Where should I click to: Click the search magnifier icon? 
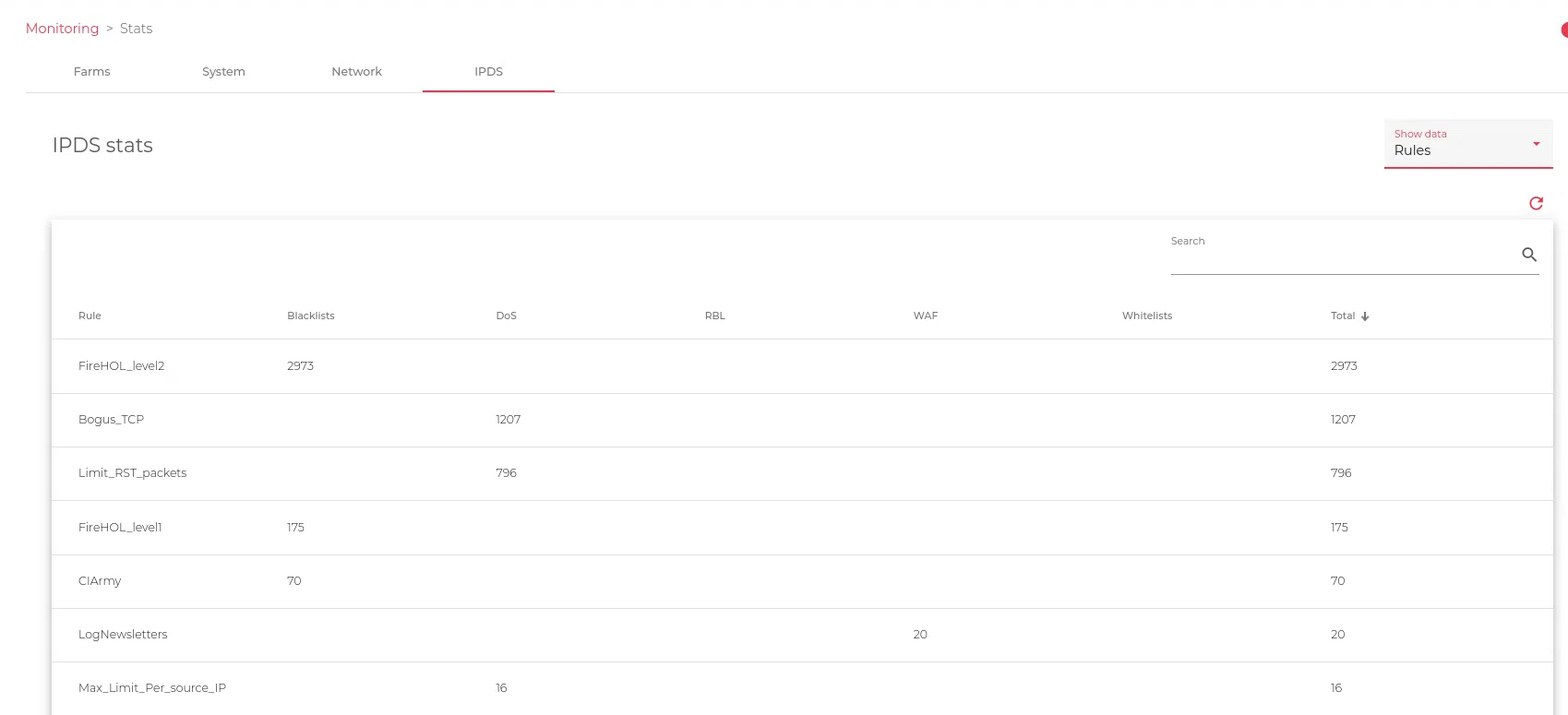pos(1529,255)
